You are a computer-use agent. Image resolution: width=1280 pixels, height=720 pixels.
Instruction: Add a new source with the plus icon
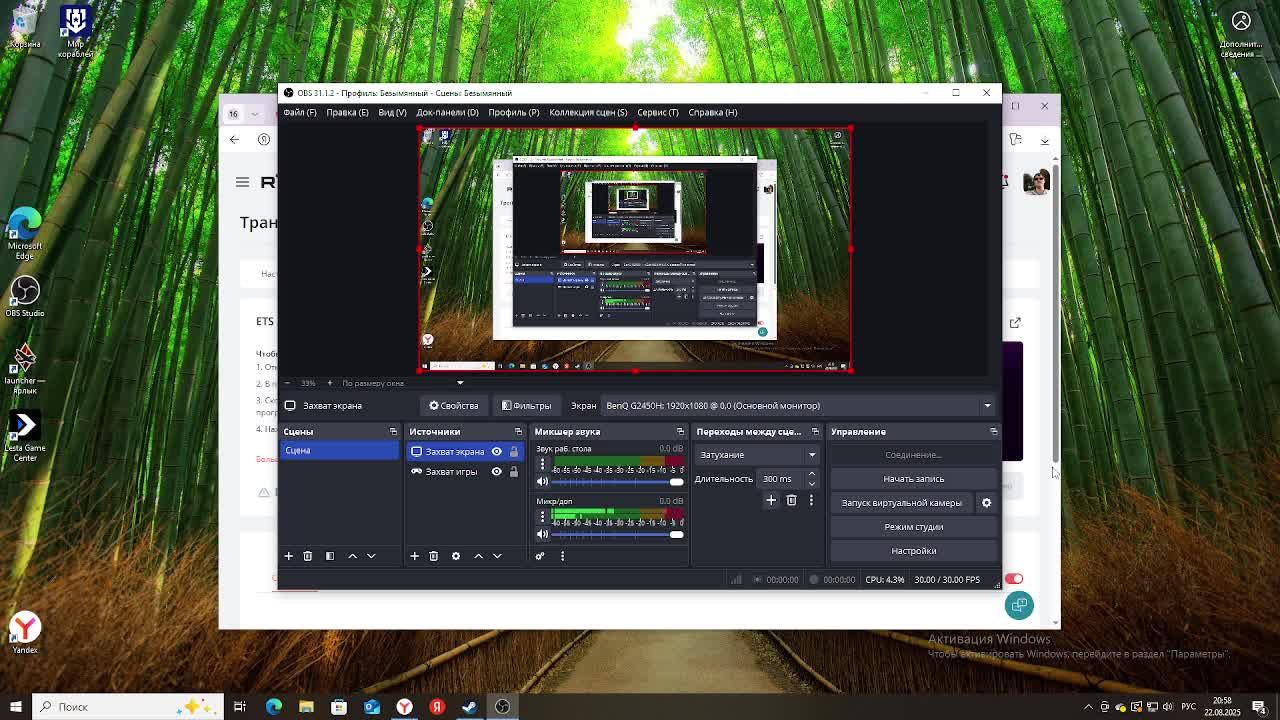(x=414, y=556)
